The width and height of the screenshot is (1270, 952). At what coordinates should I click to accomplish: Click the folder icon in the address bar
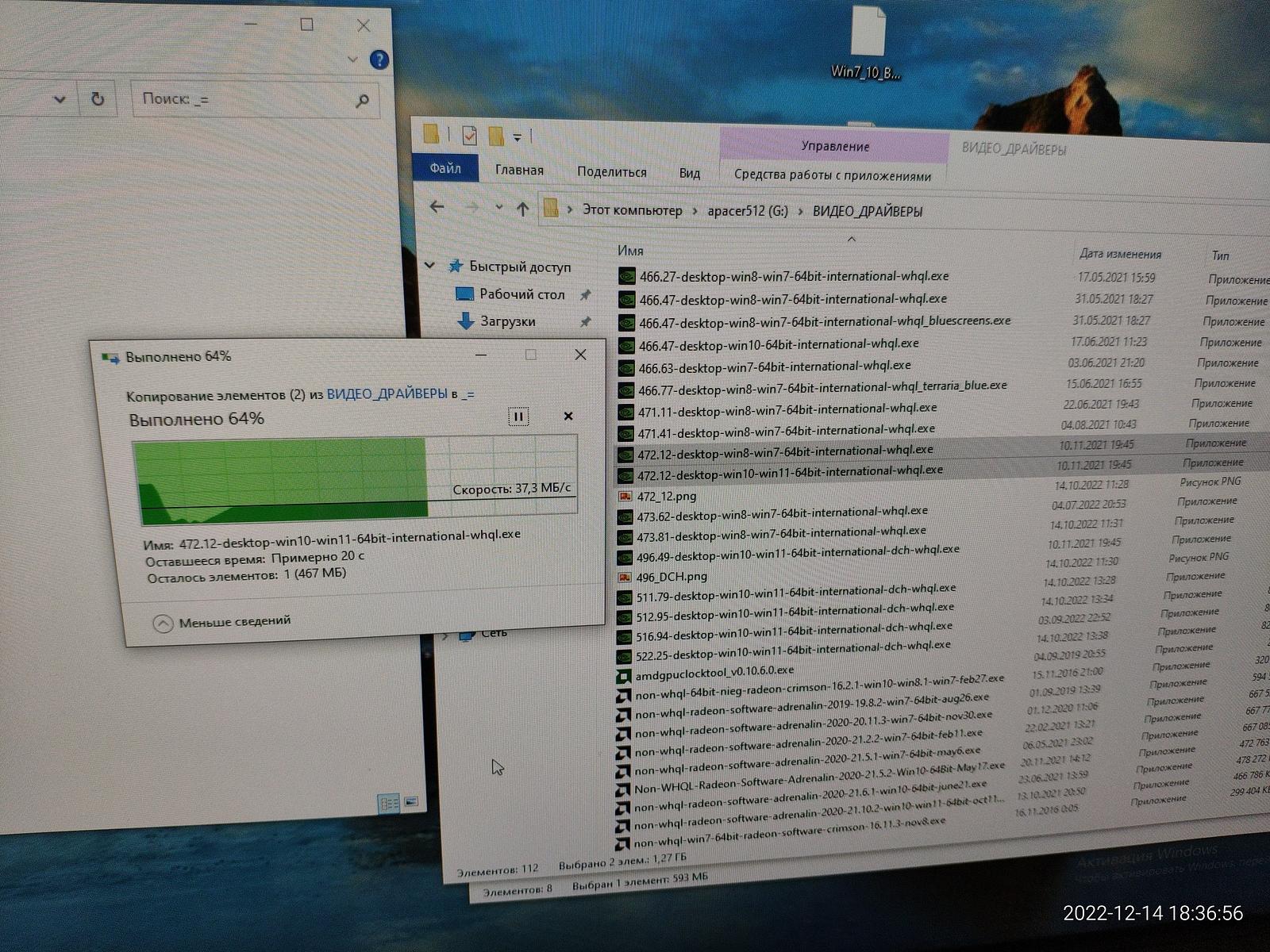pyautogui.click(x=551, y=209)
